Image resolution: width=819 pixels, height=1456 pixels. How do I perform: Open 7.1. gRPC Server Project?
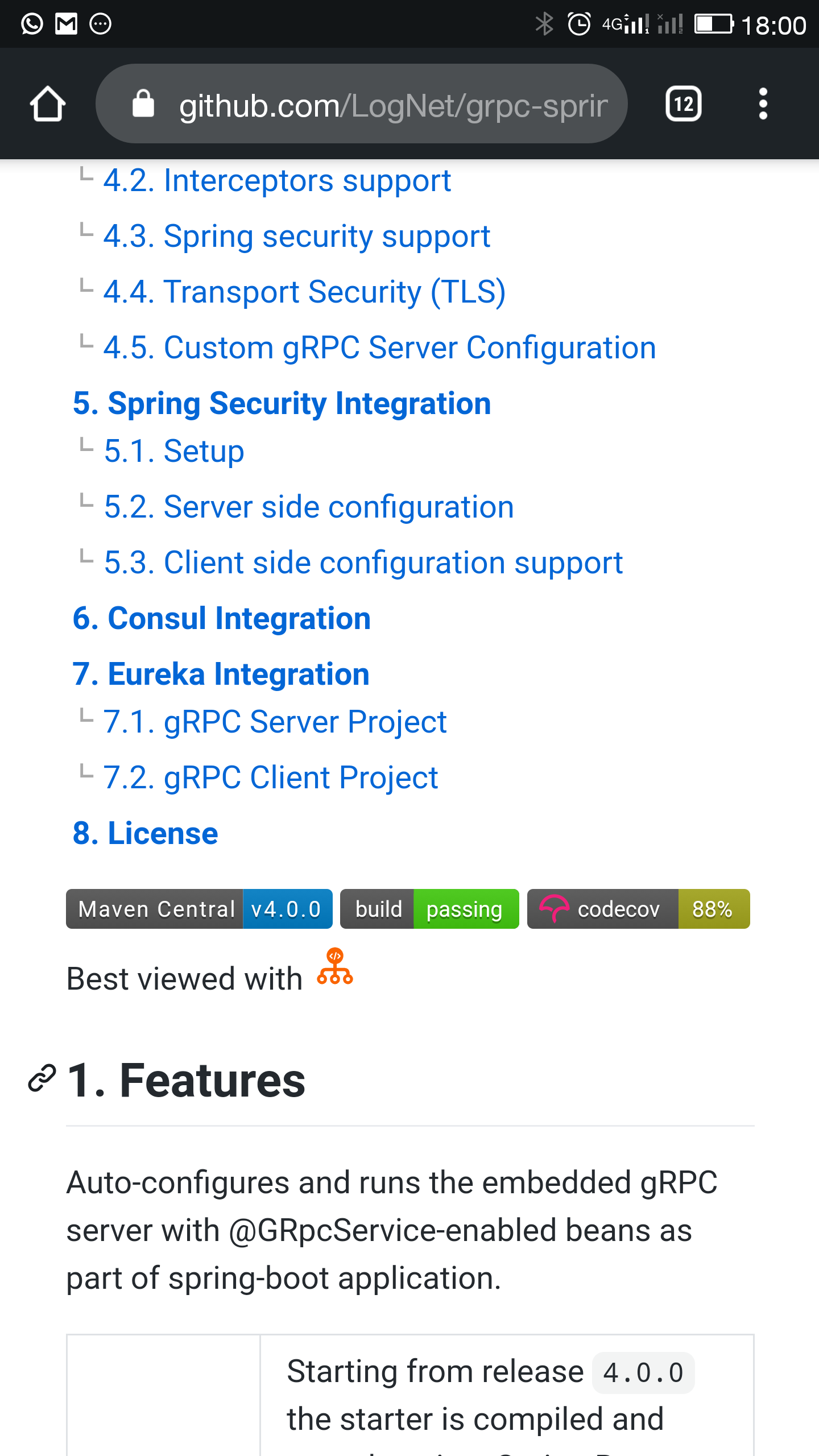pos(275,722)
